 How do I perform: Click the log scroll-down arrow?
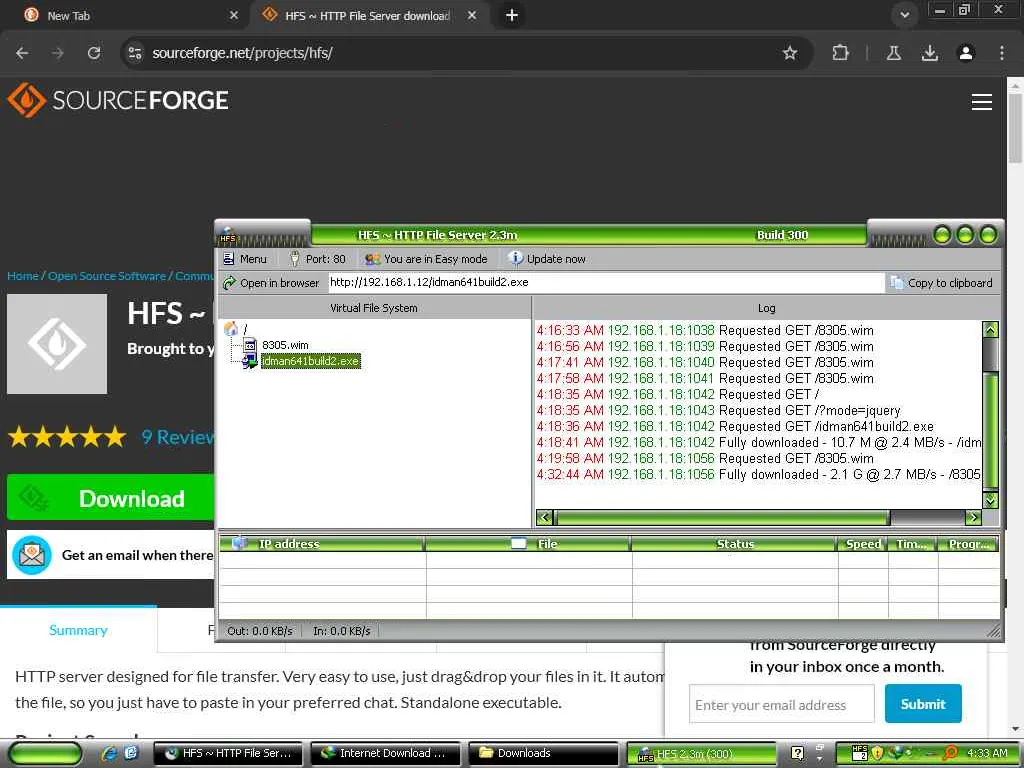coord(990,500)
